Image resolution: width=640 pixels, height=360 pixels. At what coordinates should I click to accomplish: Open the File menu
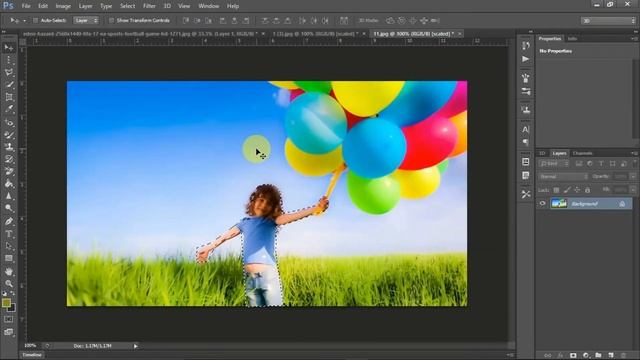(26, 6)
